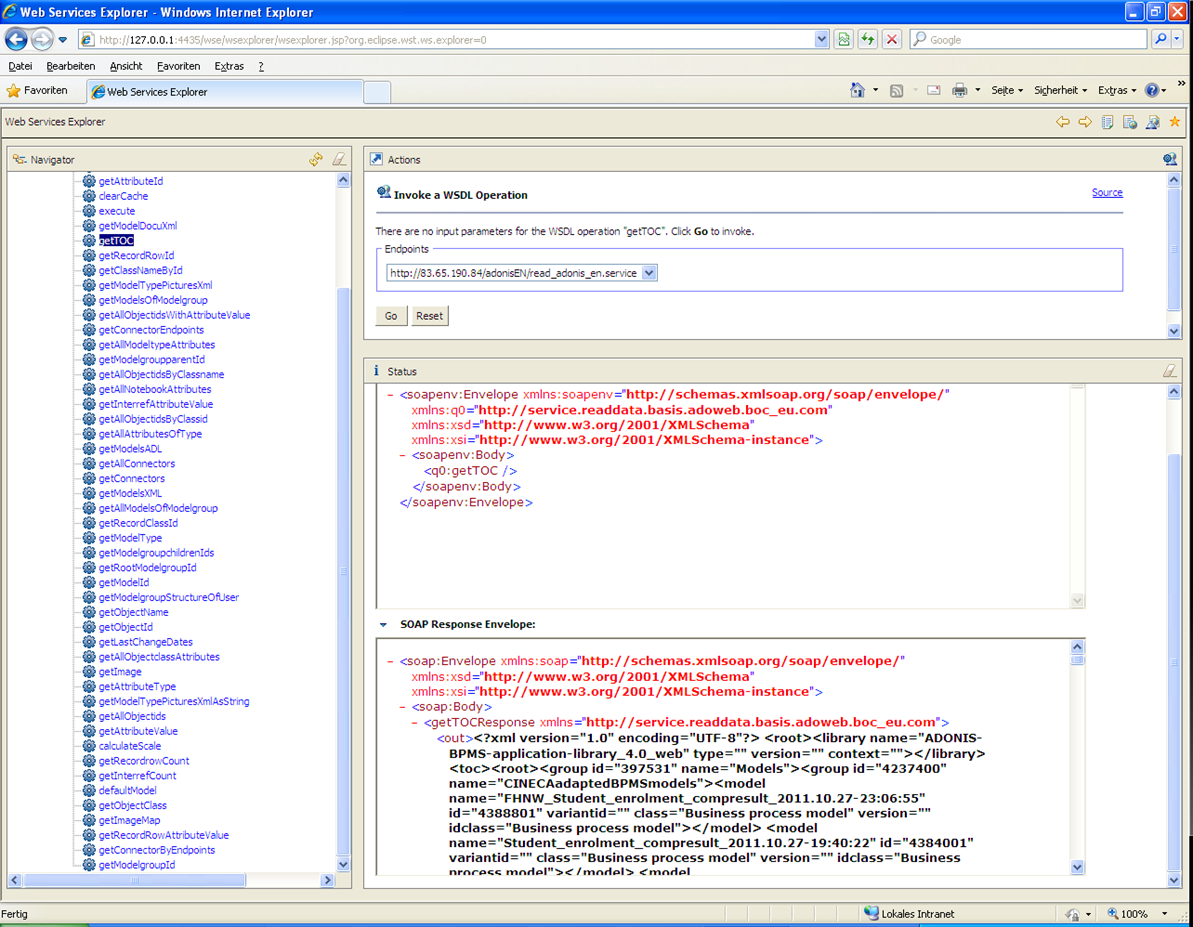1193x927 pixels.
Task: Click the Help question mark icon
Action: pyautogui.click(x=1152, y=91)
